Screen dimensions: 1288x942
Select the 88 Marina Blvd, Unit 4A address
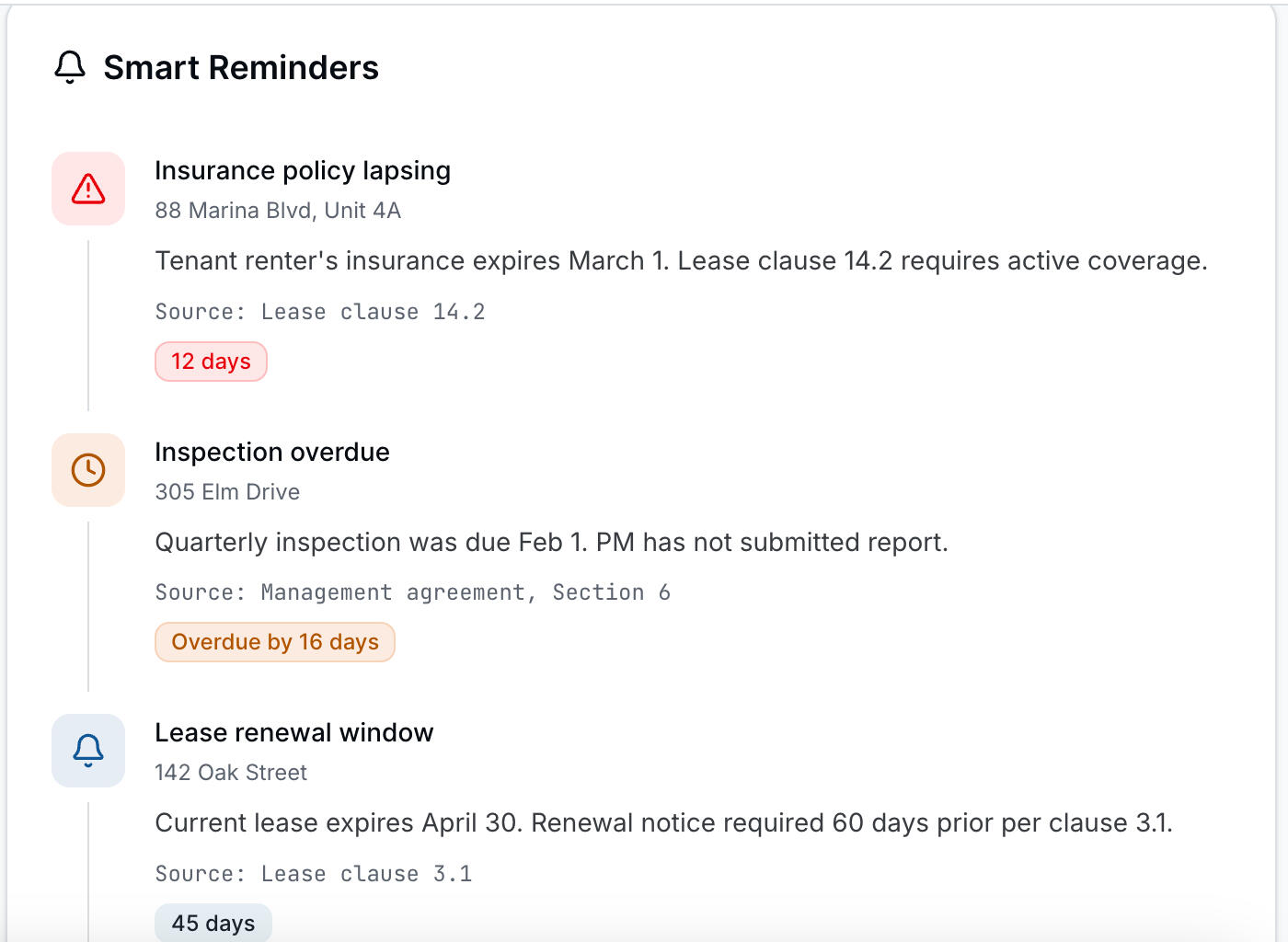(278, 211)
